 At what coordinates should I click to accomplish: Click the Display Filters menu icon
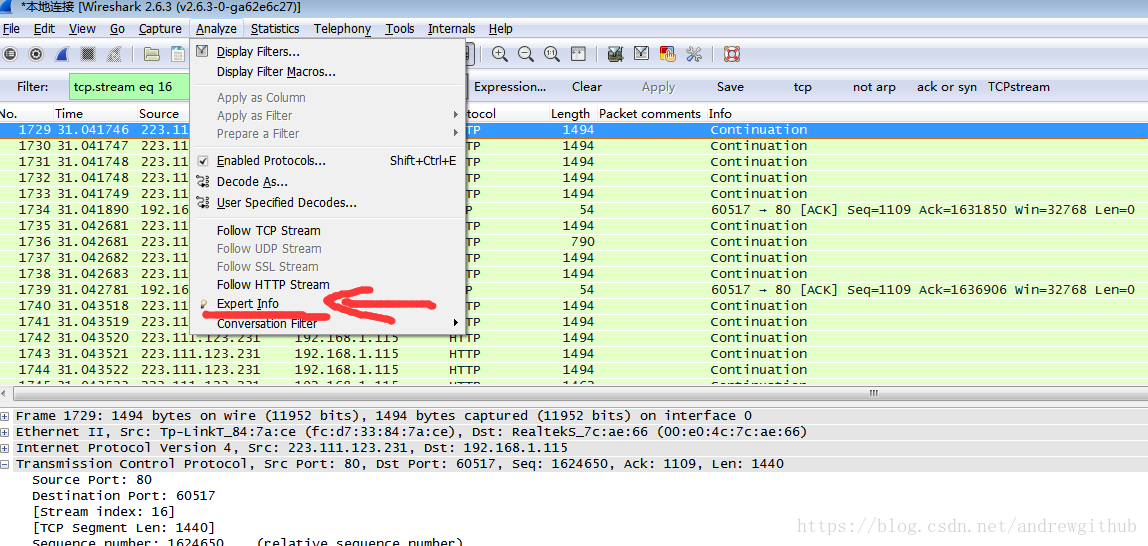click(203, 51)
